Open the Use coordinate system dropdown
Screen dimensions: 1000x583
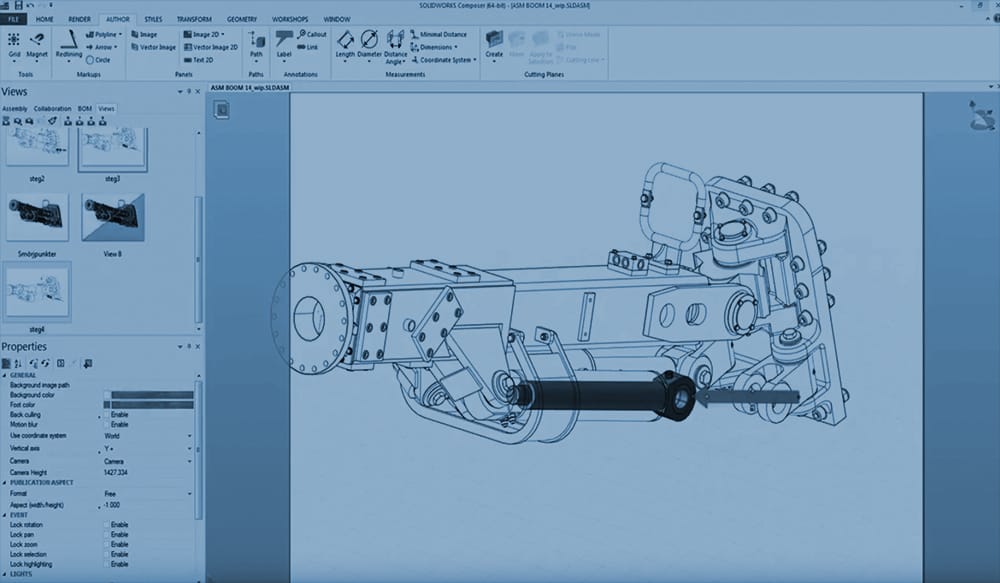coord(190,436)
